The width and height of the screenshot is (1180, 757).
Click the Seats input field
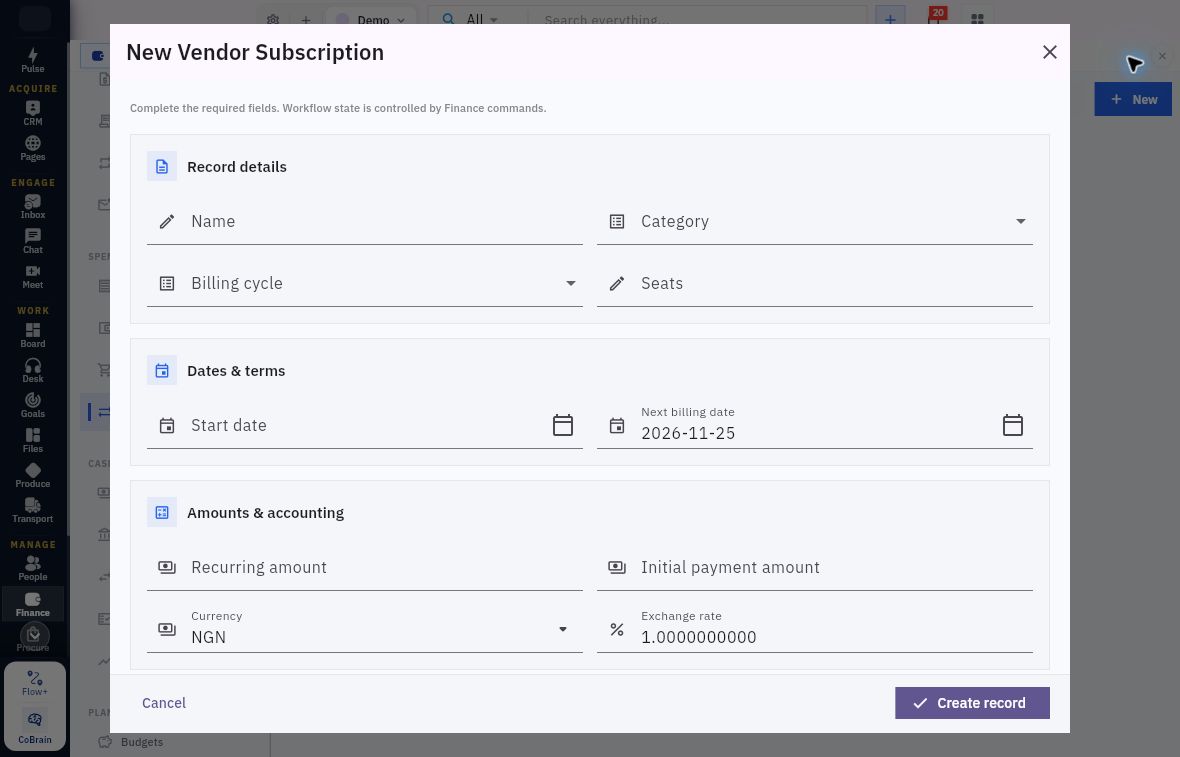pyautogui.click(x=815, y=284)
